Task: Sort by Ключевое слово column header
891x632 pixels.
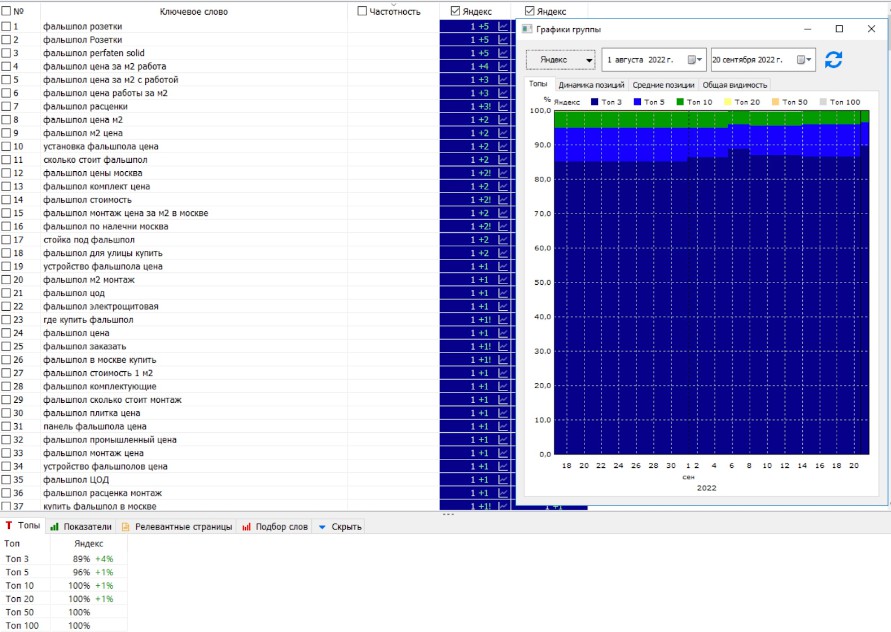Action: [194, 11]
